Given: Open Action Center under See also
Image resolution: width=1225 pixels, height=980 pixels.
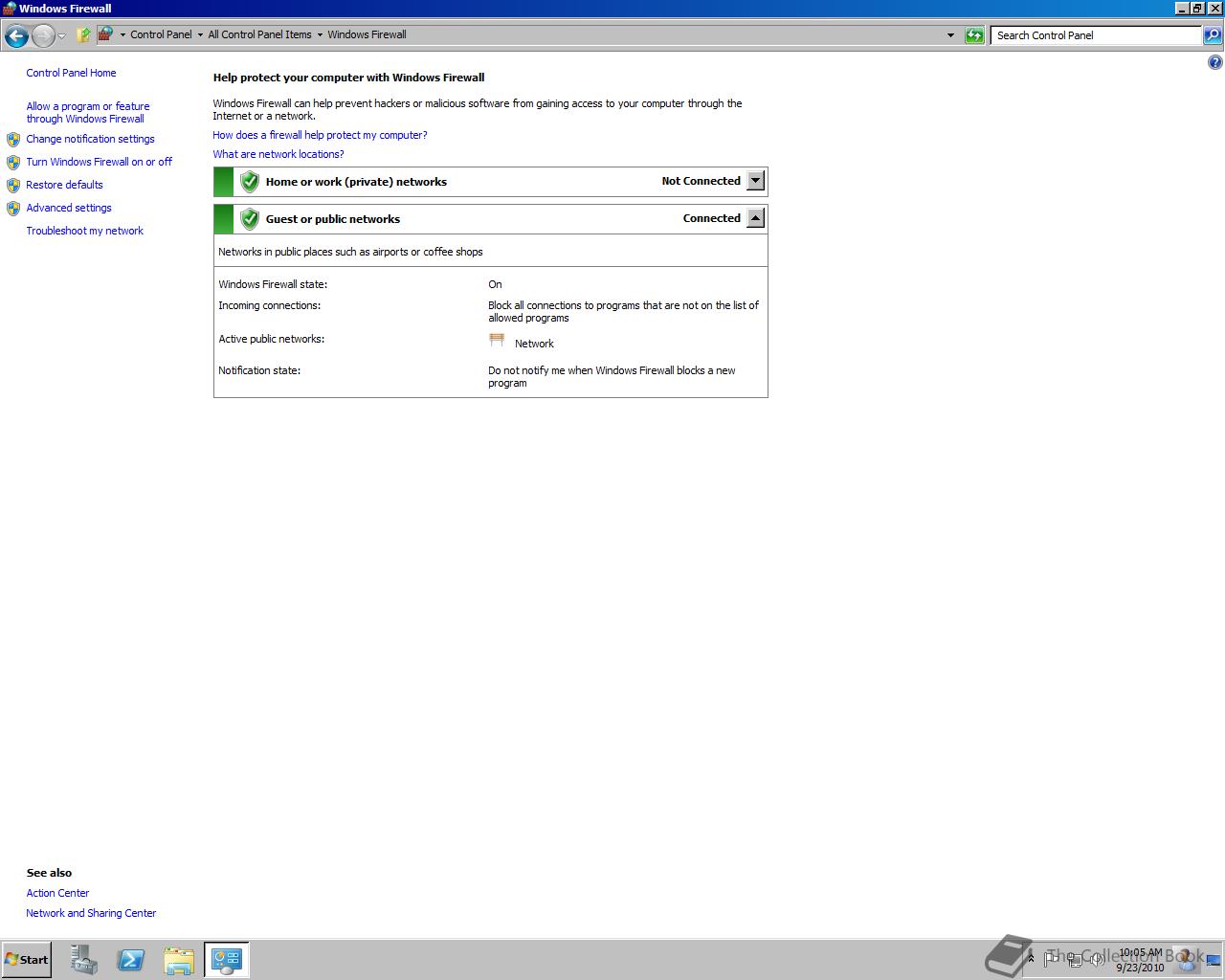Looking at the screenshot, I should pos(57,893).
